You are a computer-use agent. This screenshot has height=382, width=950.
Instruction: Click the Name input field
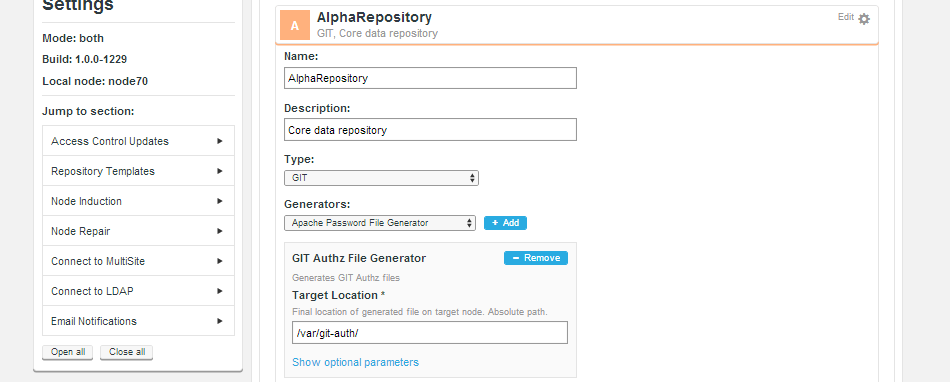(430, 78)
